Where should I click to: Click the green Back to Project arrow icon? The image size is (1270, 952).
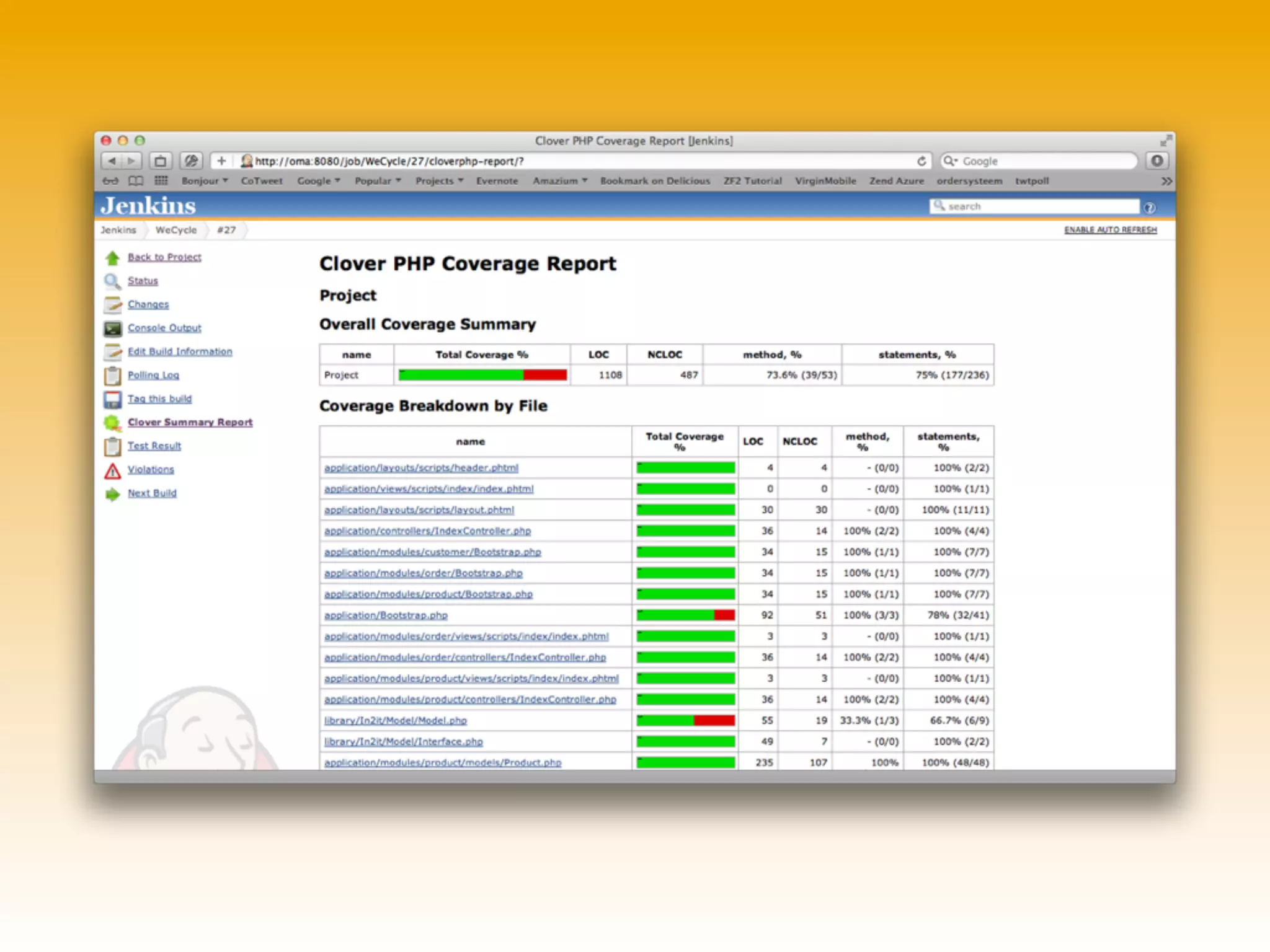[x=112, y=258]
